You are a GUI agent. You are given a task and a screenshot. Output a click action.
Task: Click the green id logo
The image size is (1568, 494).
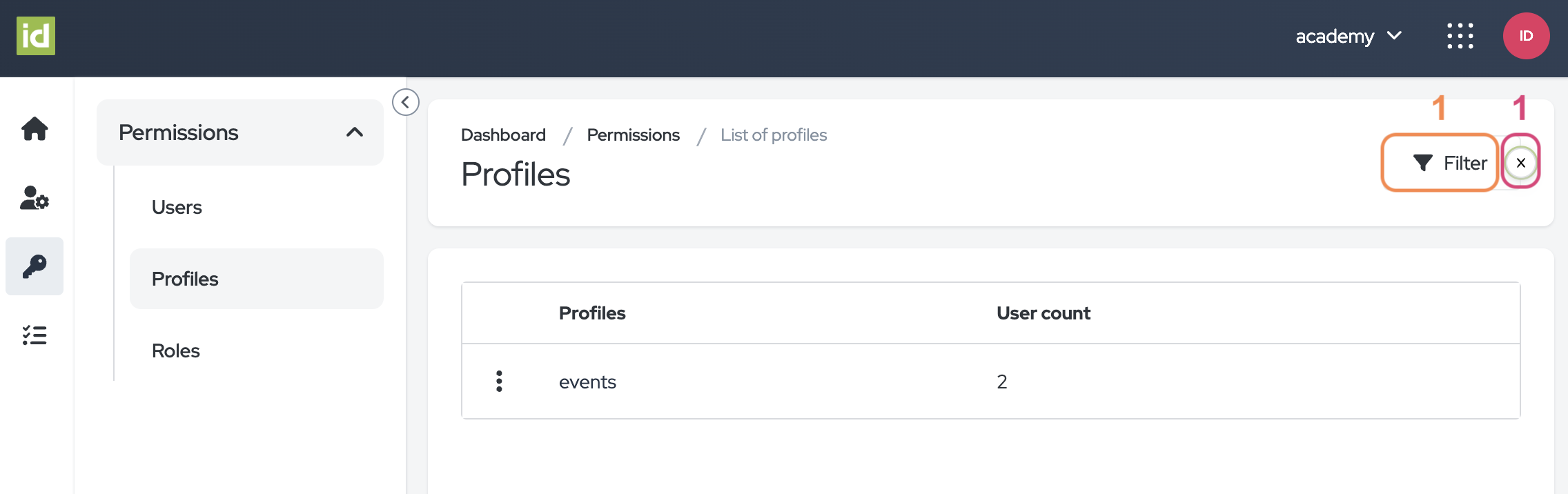[36, 36]
